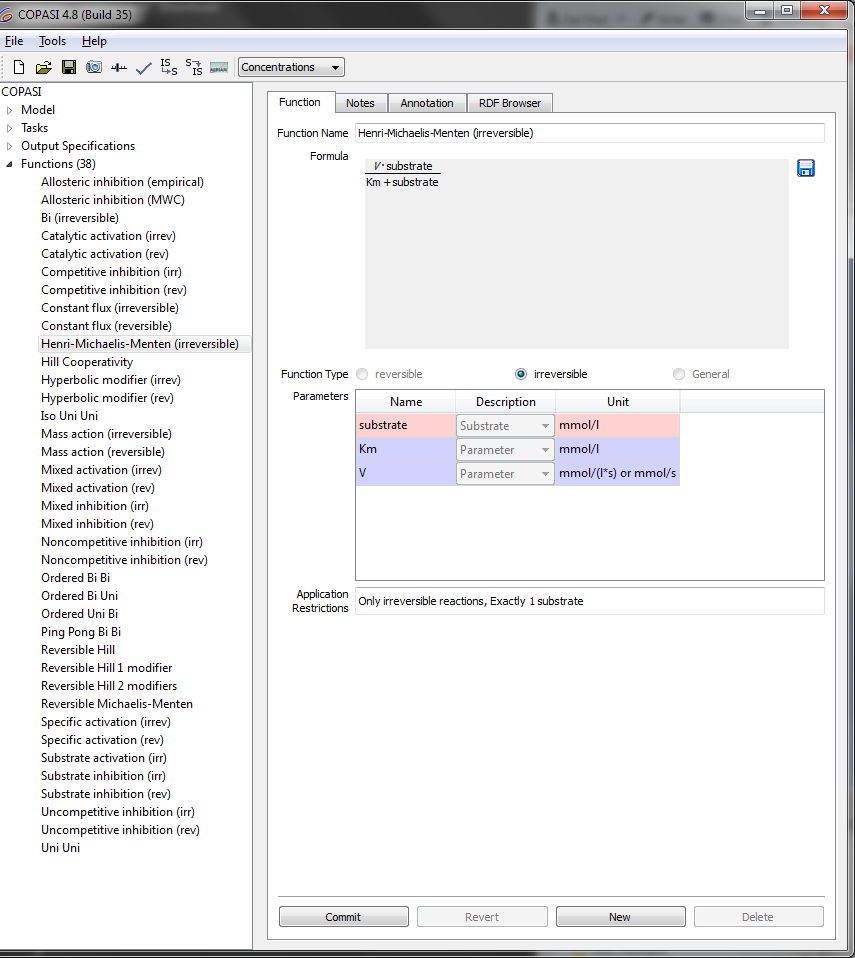
Task: Save formula image with blue disk icon
Action: point(806,168)
